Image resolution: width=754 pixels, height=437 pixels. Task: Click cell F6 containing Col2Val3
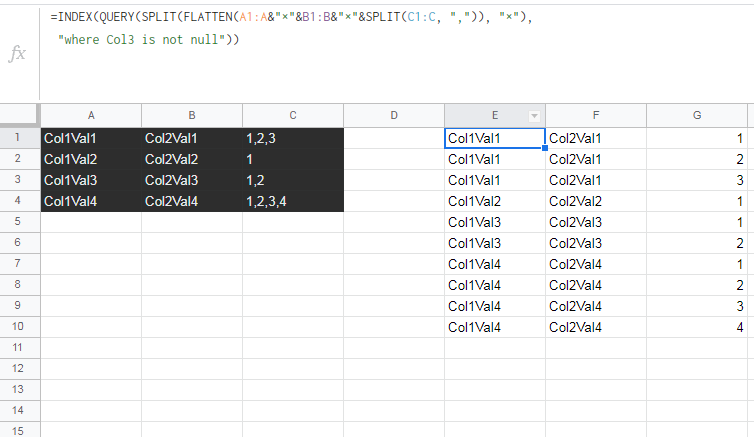coord(596,243)
